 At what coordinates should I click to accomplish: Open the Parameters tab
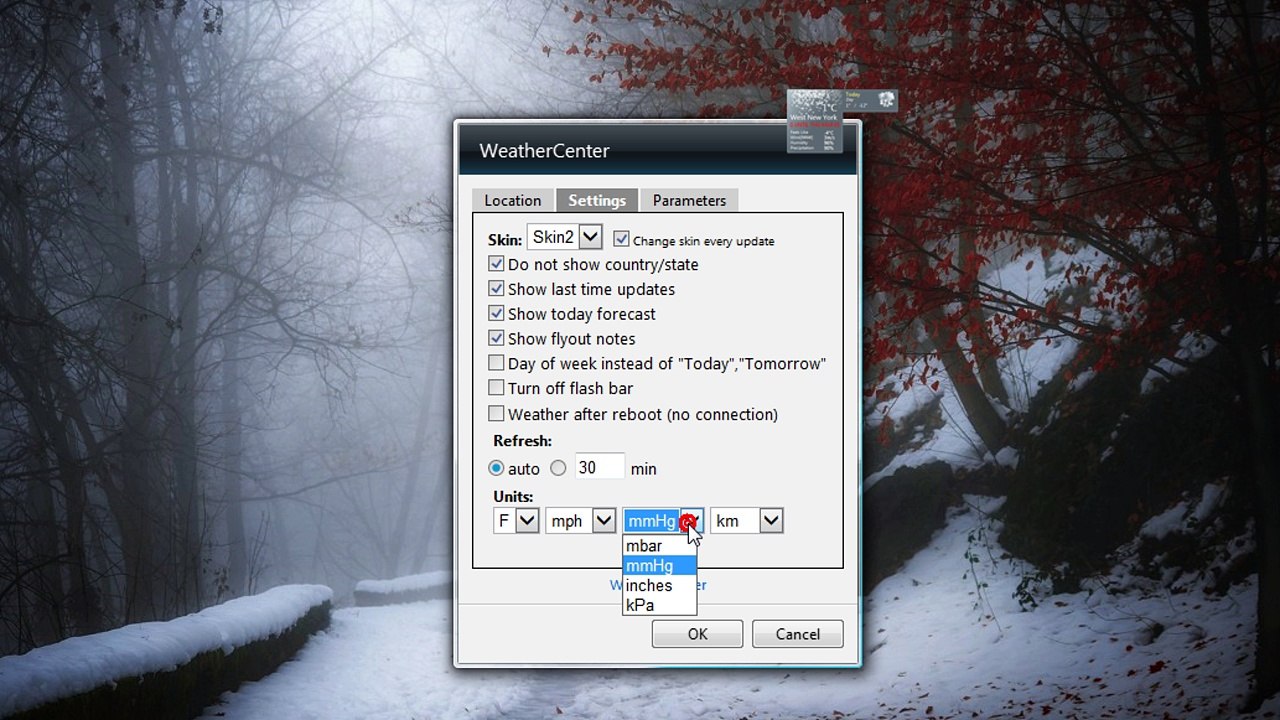[x=689, y=200]
